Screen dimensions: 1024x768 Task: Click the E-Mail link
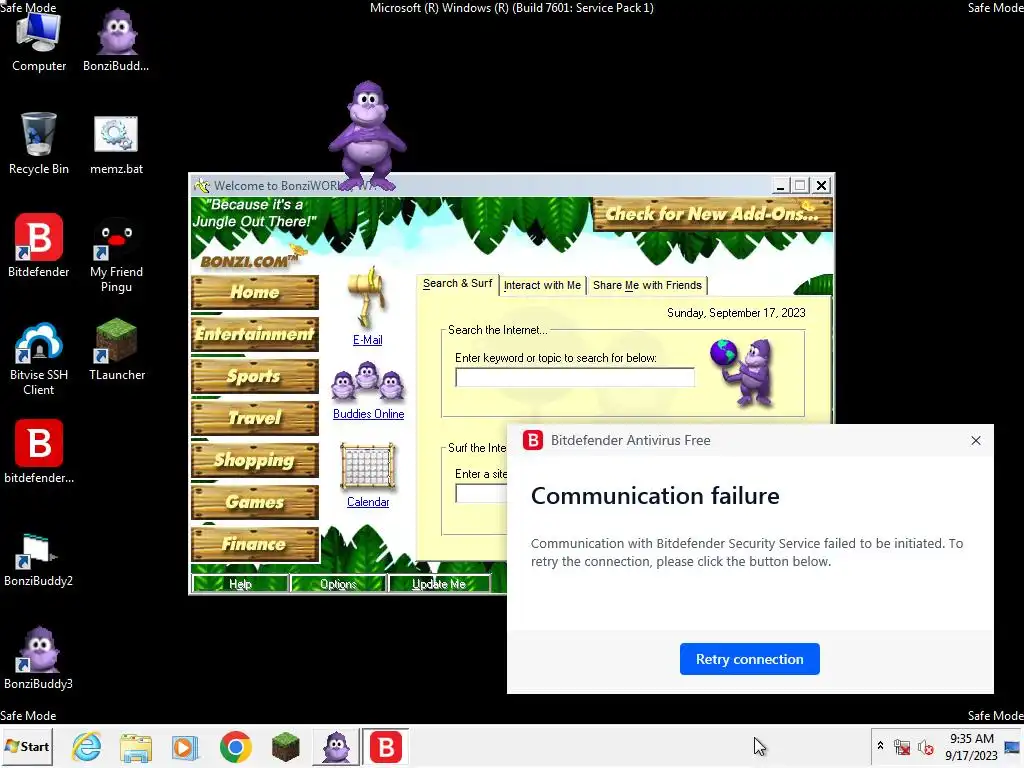pos(368,340)
